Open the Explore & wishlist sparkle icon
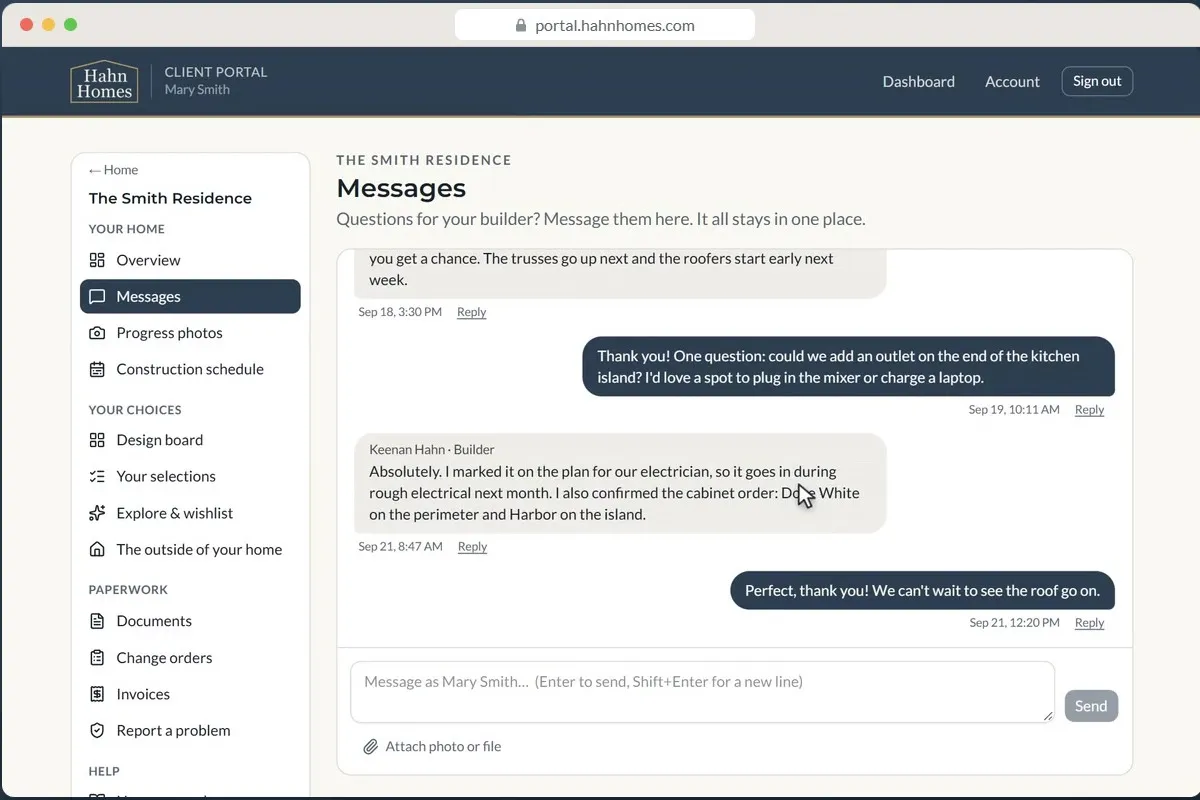The height and width of the screenshot is (800, 1200). pos(97,513)
